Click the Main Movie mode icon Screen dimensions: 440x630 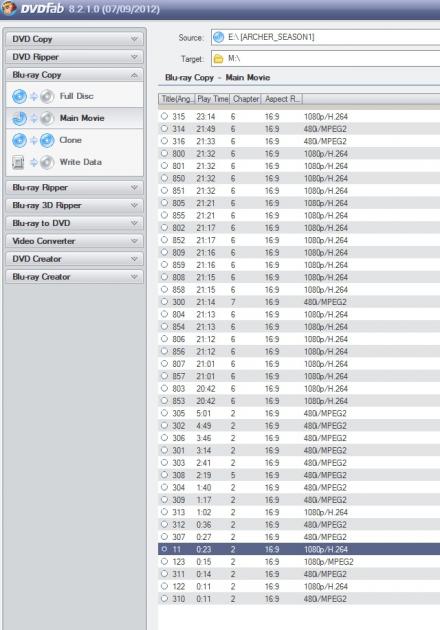click(x=33, y=118)
